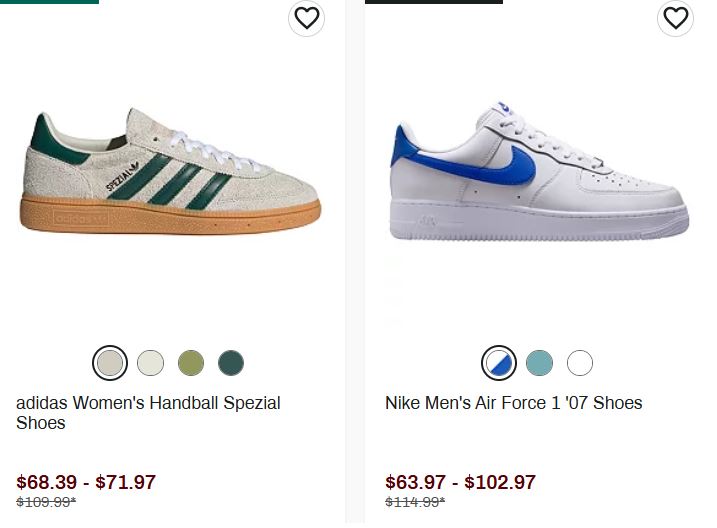Click the $68.39 - $71.97 price range
This screenshot has height=528, width=717.
coord(86,482)
